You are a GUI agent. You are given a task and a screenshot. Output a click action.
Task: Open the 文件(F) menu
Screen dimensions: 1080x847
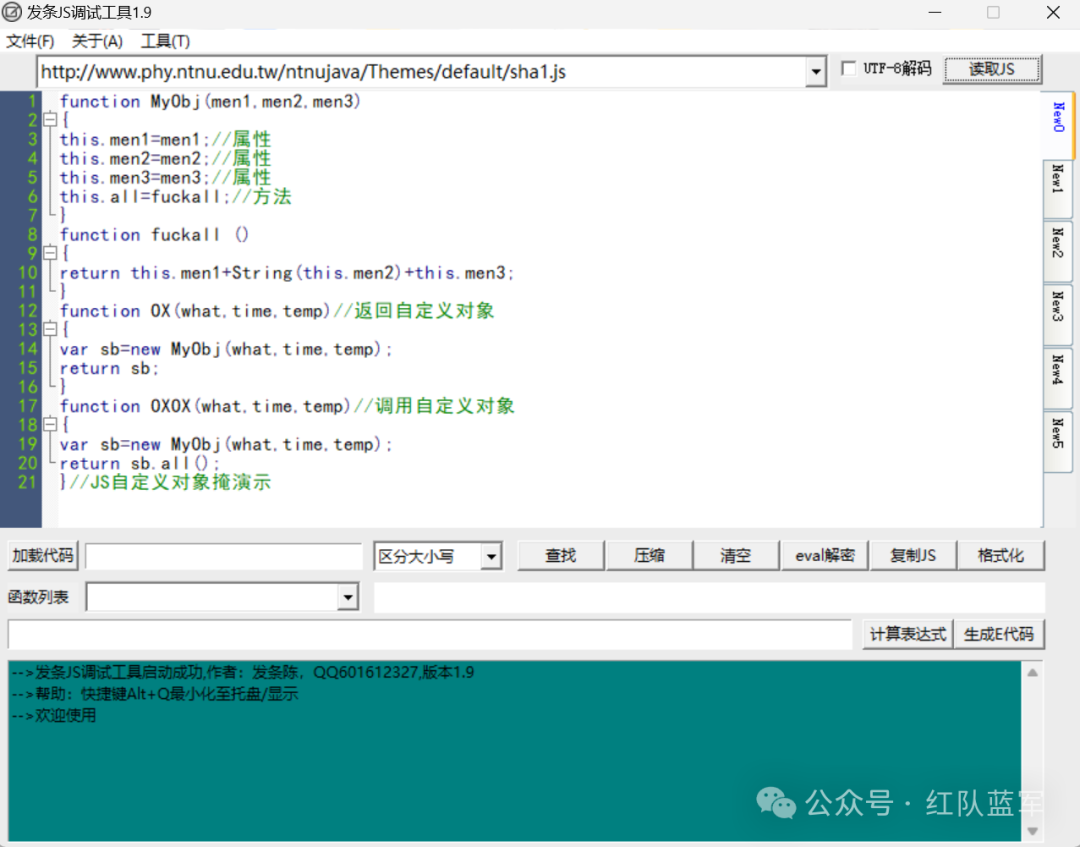coord(30,41)
